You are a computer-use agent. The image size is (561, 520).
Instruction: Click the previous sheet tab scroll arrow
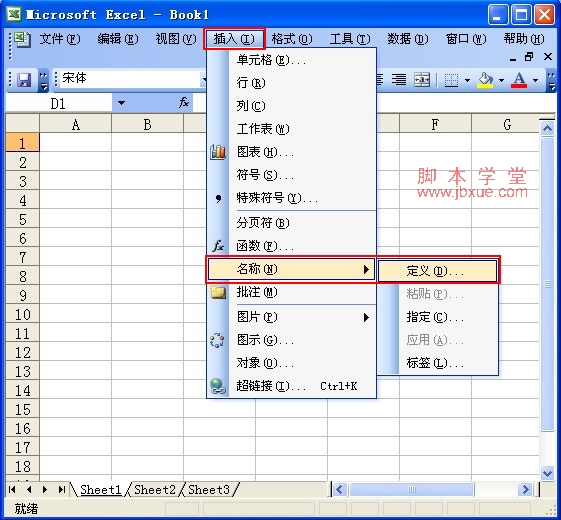[x=29, y=489]
